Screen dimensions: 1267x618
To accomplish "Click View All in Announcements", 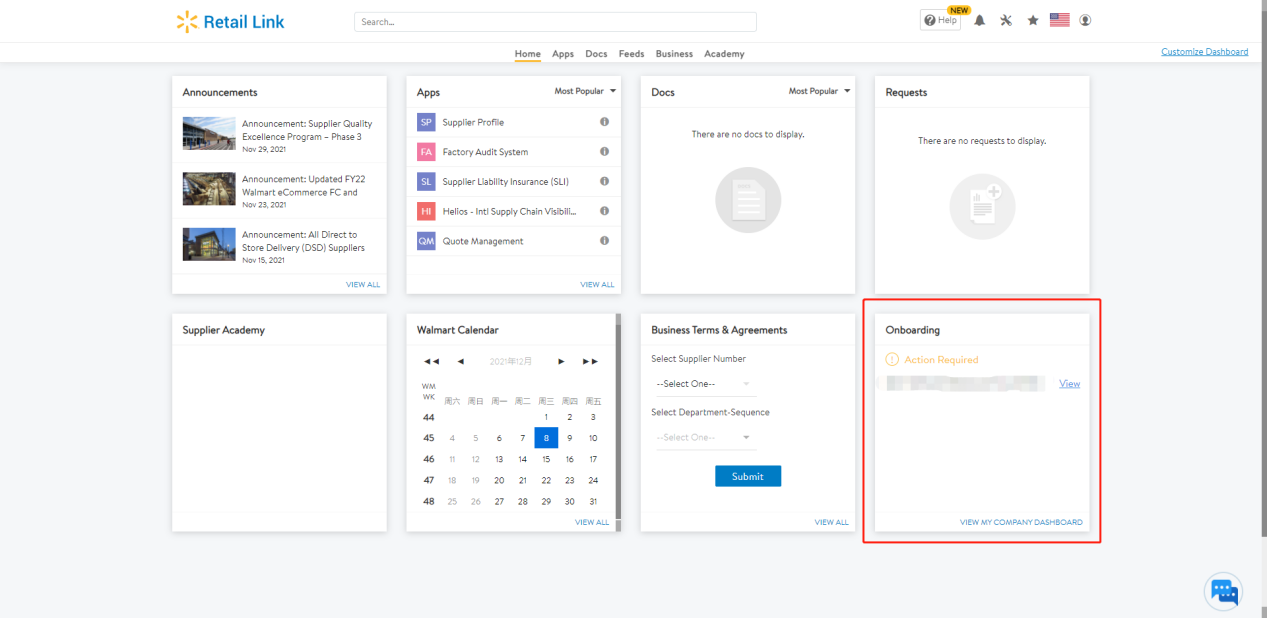I will 363,284.
